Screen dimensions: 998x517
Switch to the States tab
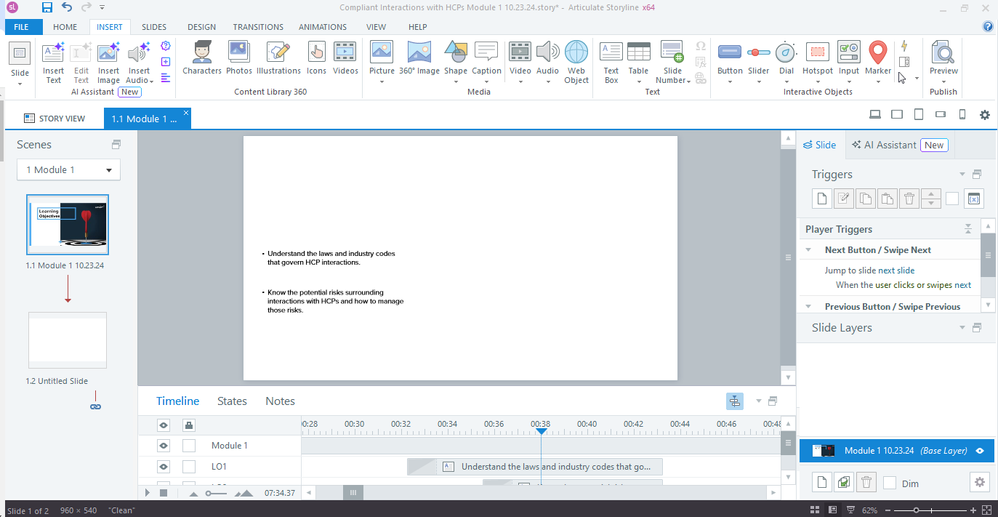click(232, 401)
